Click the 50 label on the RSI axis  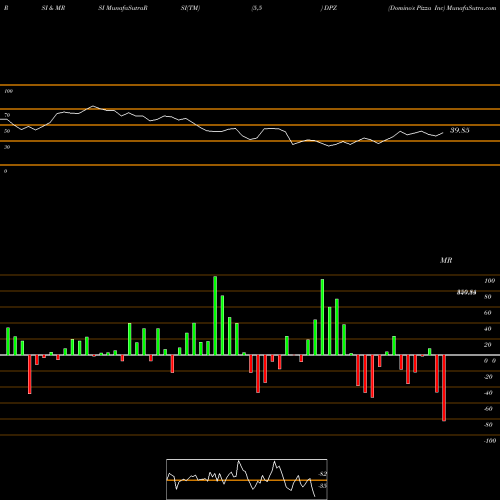(x=7, y=131)
